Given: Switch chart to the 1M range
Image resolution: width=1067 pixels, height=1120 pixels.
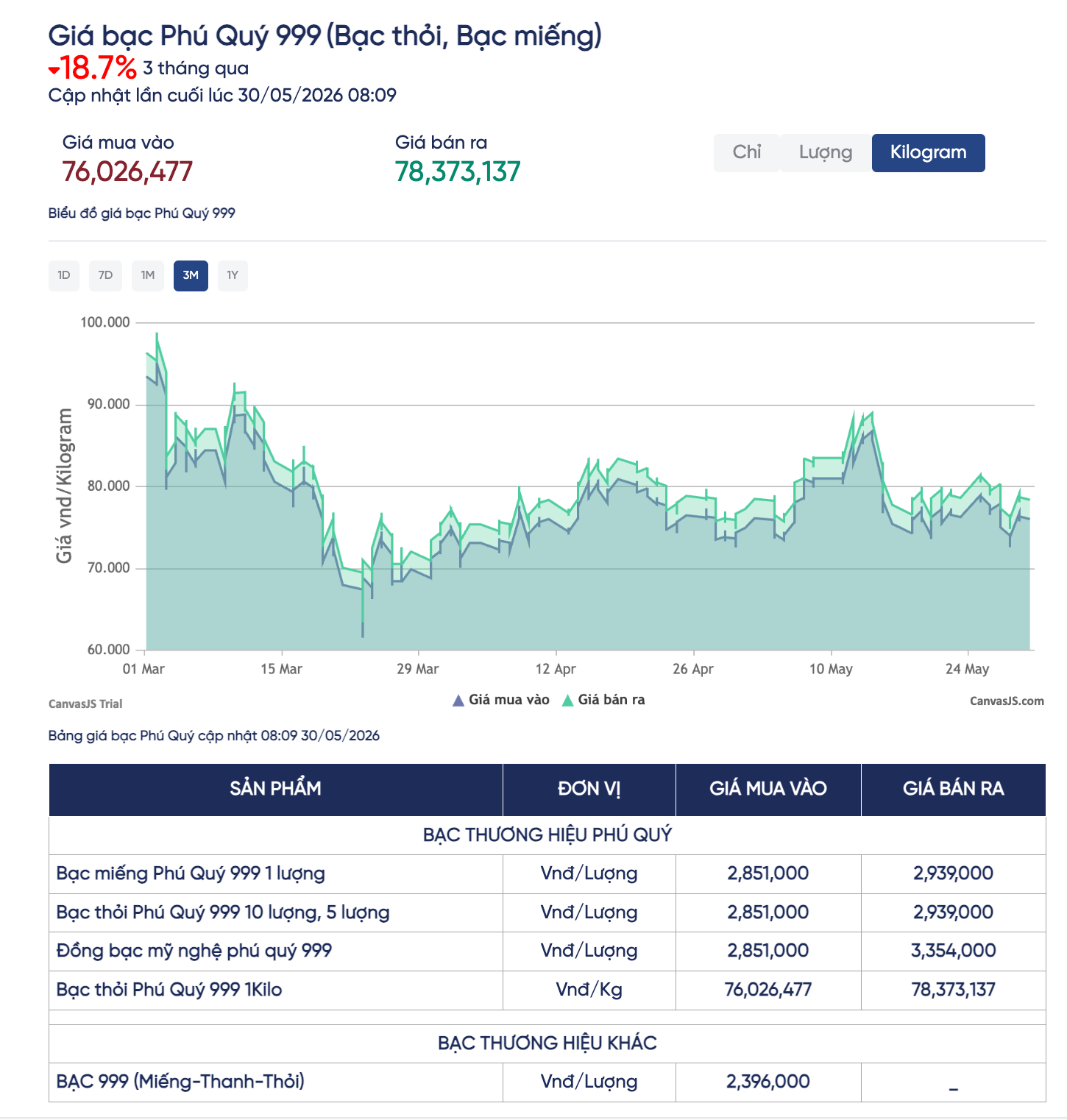Looking at the screenshot, I should tap(148, 275).
